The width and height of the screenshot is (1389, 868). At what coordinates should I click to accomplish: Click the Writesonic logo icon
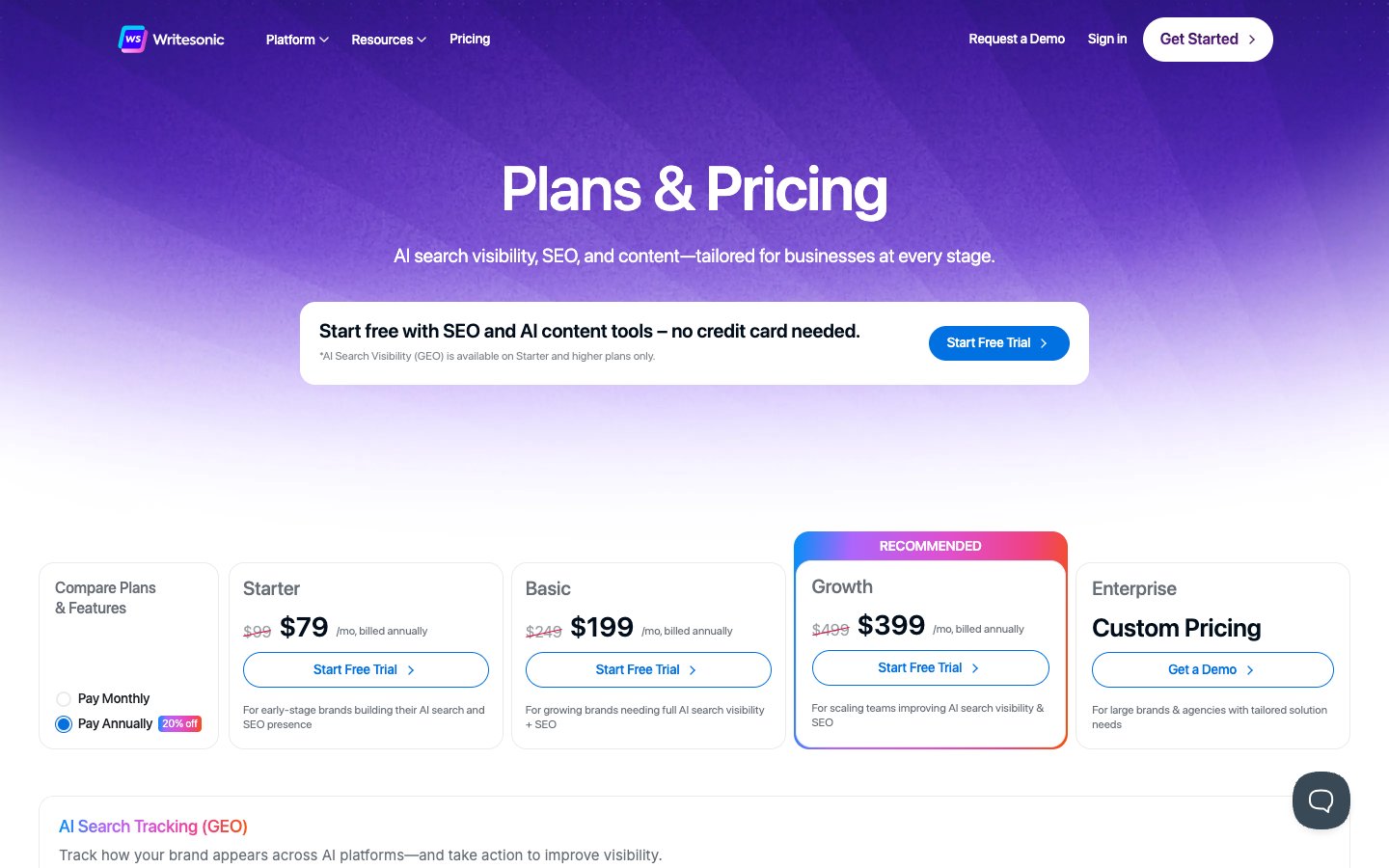132,40
